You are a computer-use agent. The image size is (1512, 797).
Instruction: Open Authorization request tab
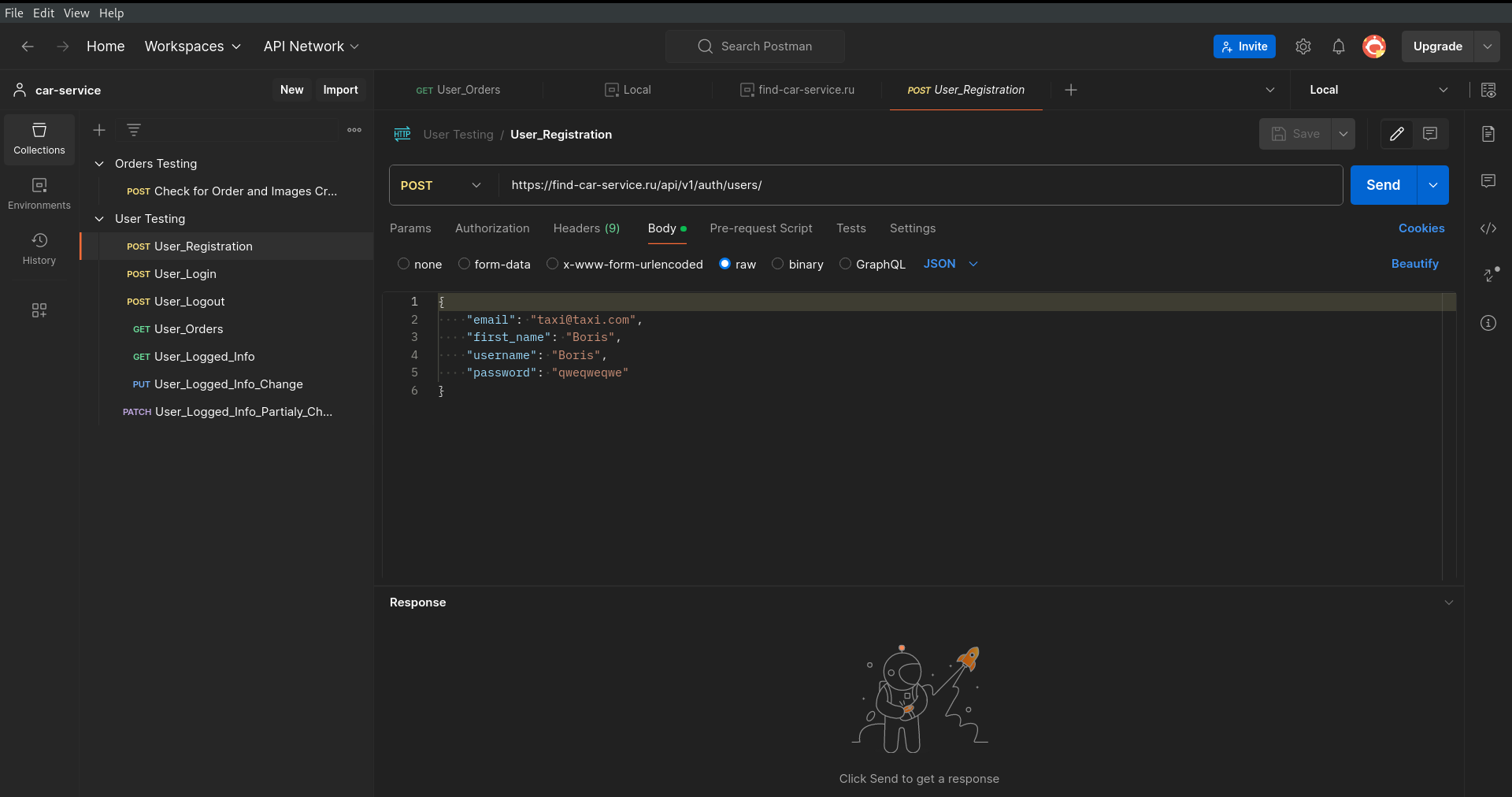point(492,228)
